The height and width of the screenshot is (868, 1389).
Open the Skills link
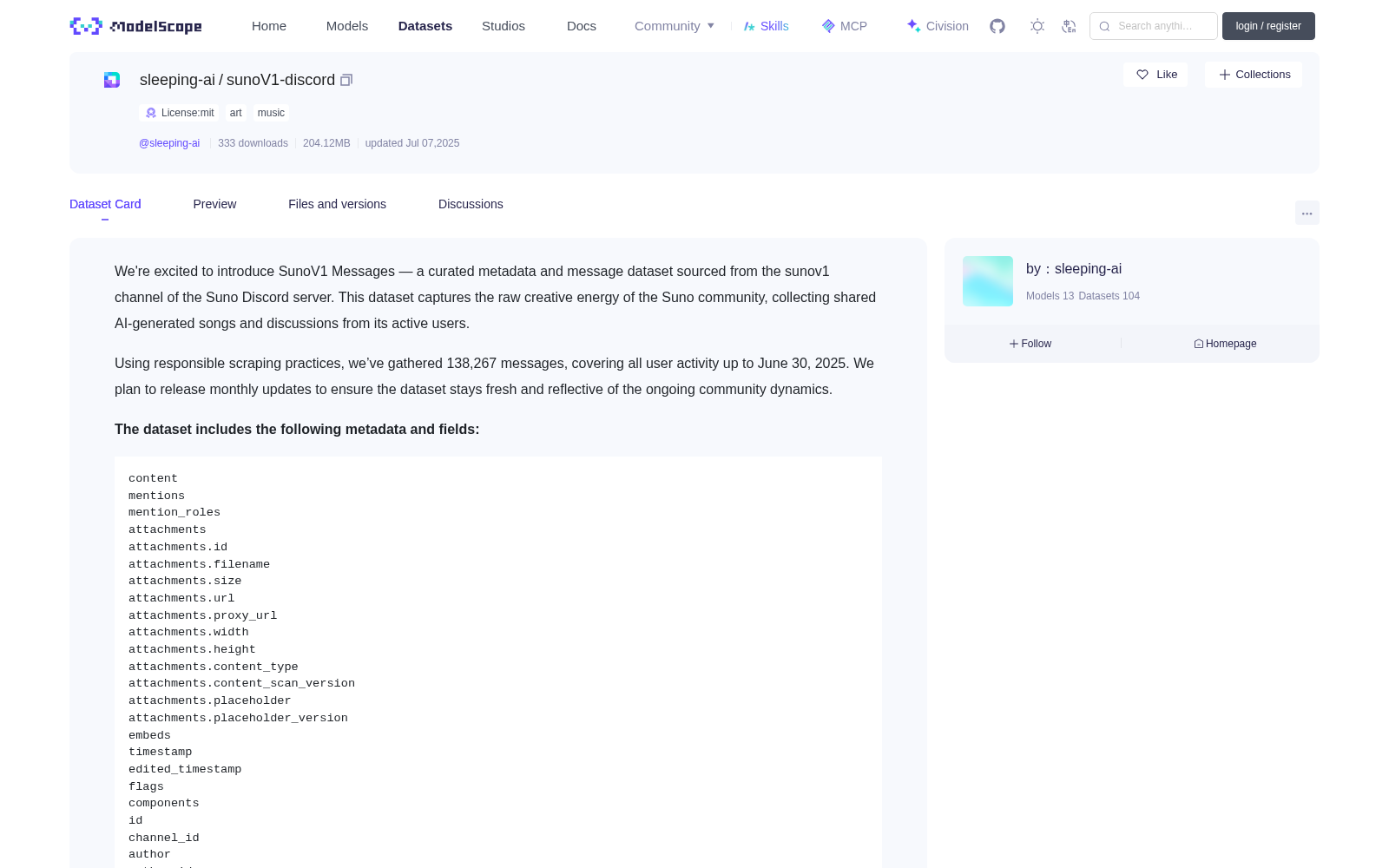click(x=767, y=26)
